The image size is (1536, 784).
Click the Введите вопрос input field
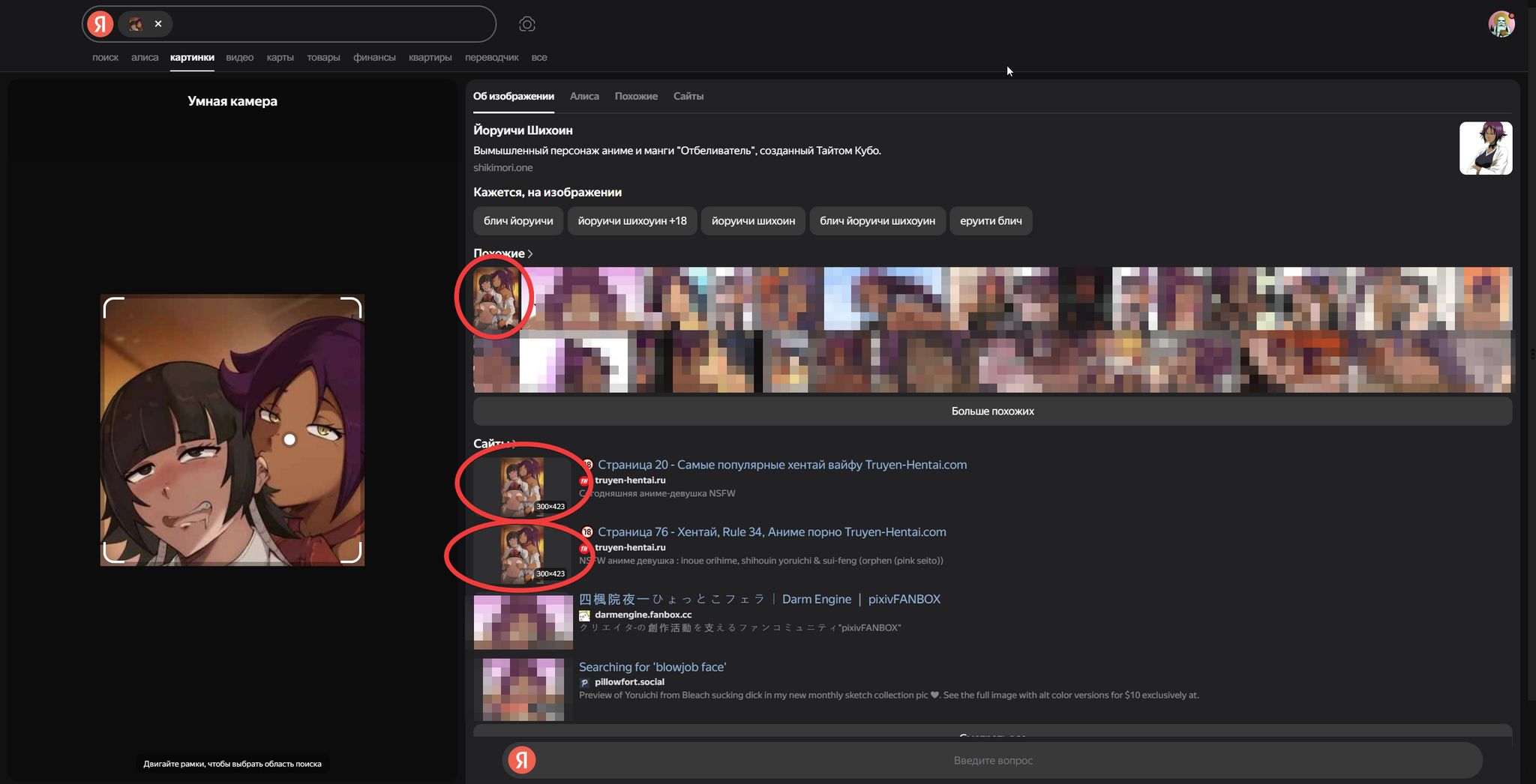pos(992,760)
